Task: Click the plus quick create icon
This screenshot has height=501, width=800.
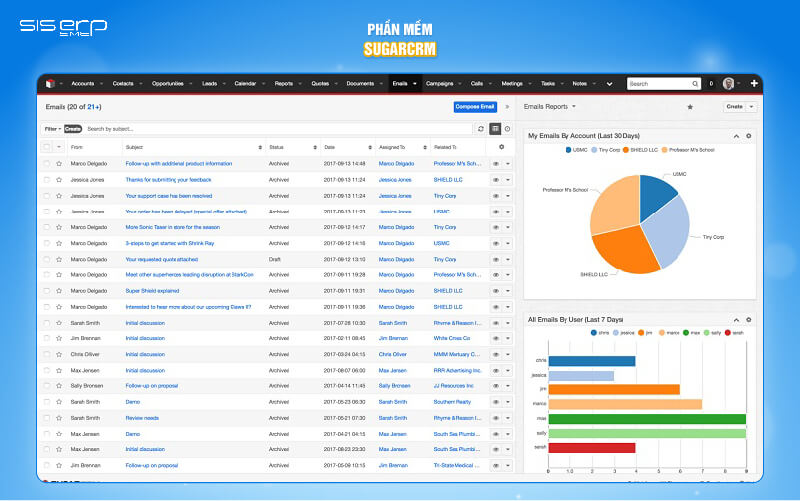Action: (x=754, y=84)
